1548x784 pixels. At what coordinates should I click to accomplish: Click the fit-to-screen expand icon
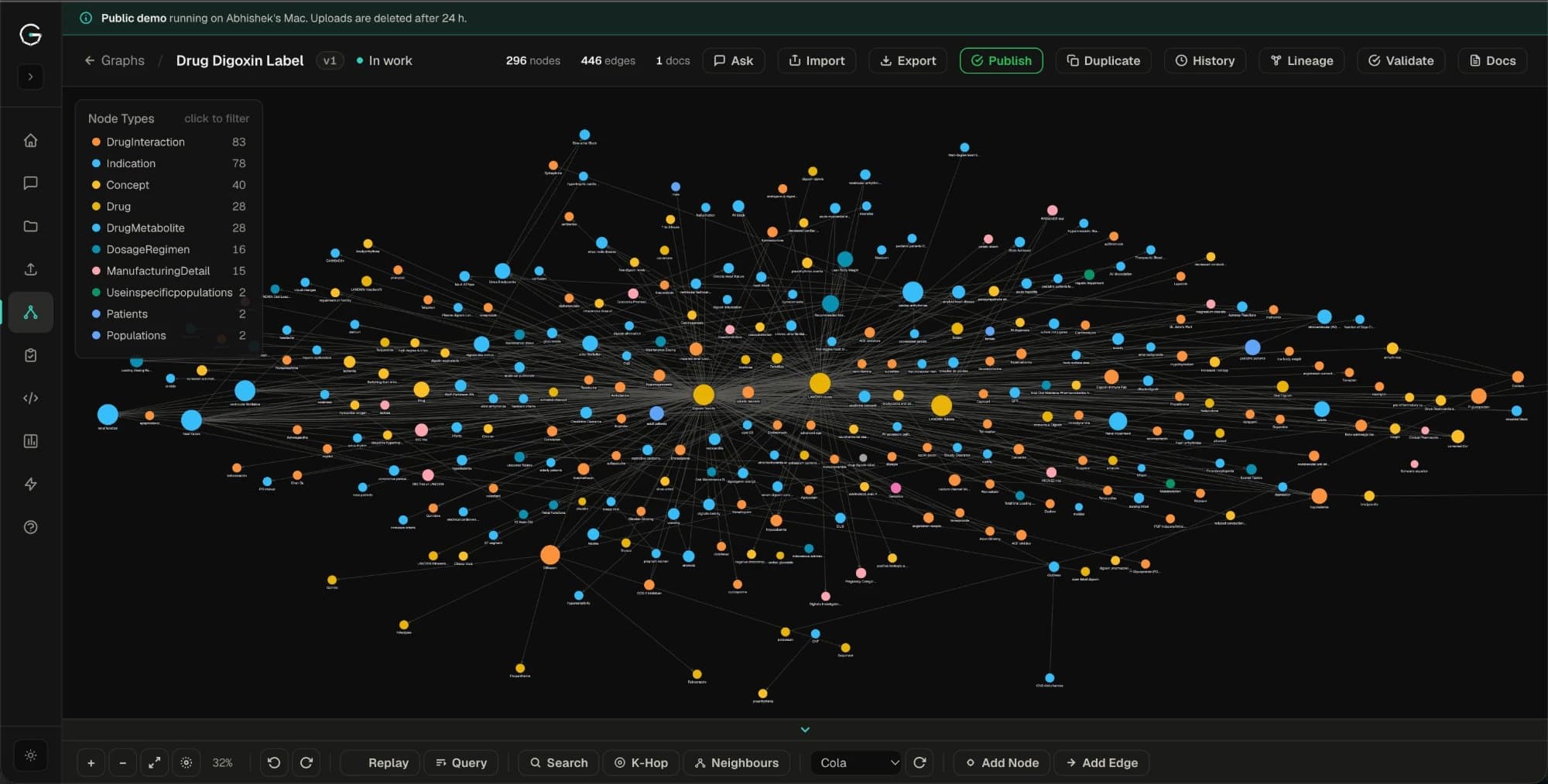154,762
